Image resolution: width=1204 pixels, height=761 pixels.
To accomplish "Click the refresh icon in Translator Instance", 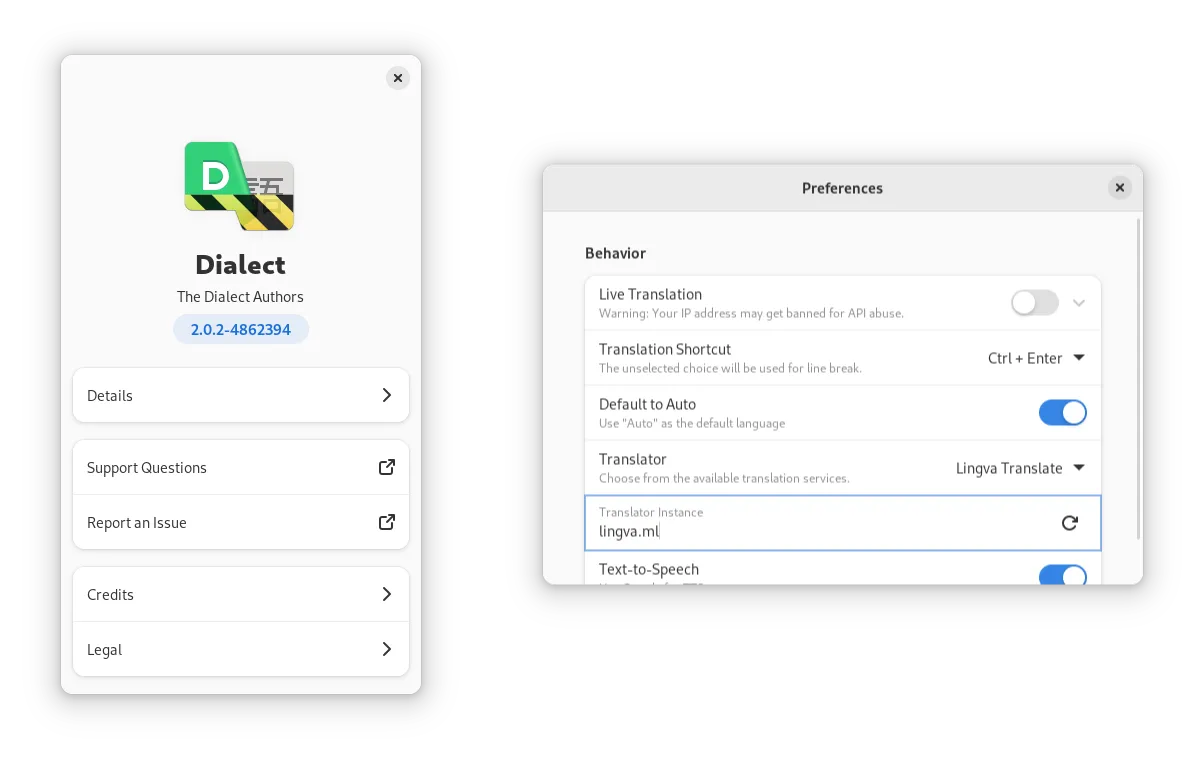I will pos(1069,523).
